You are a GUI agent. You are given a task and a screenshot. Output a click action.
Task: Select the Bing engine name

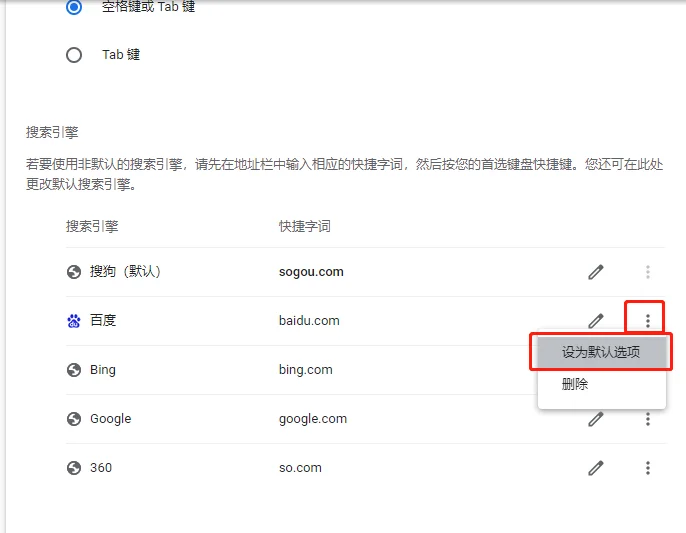tap(103, 370)
